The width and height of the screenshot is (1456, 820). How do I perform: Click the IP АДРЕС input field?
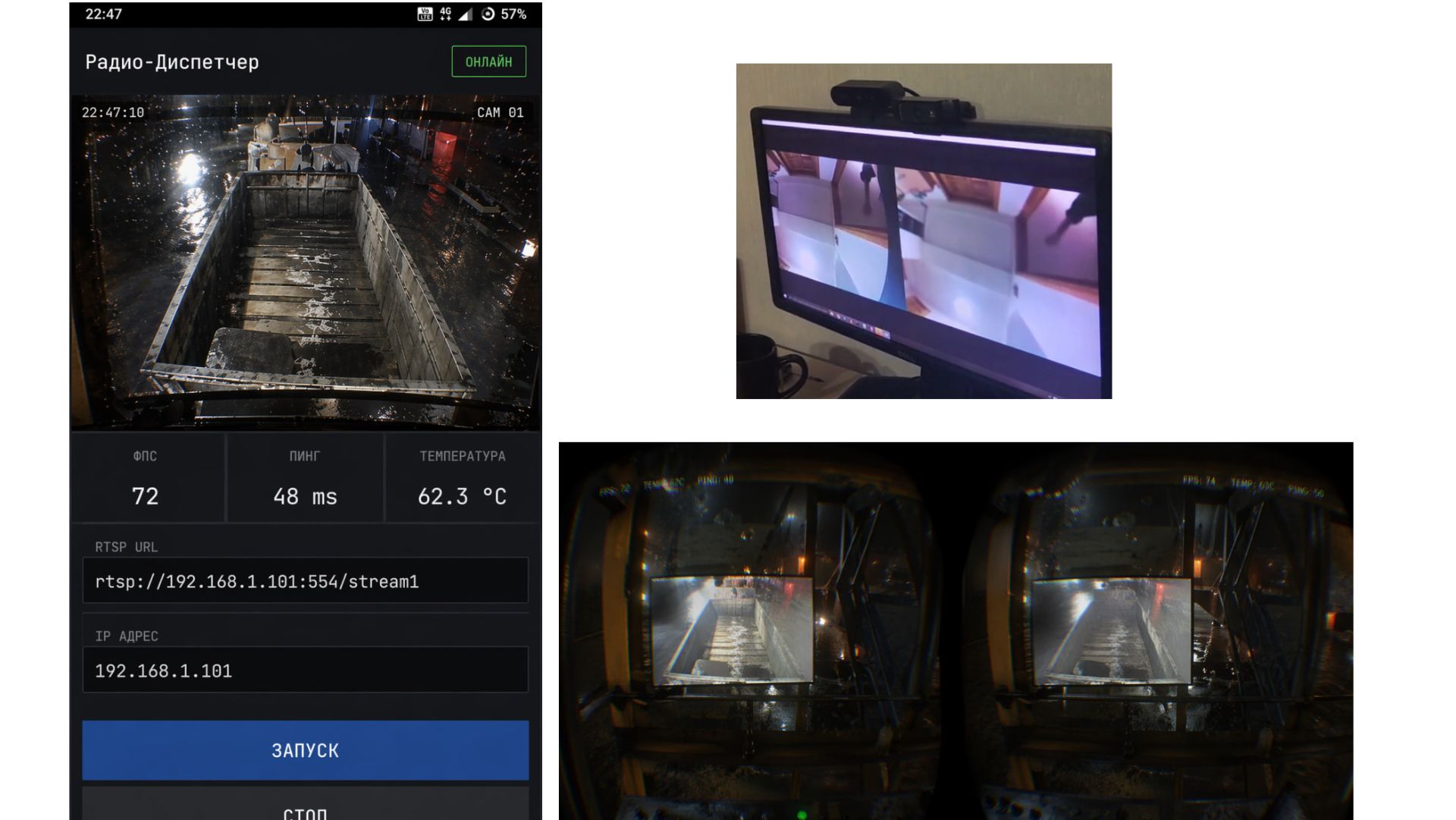pos(305,670)
